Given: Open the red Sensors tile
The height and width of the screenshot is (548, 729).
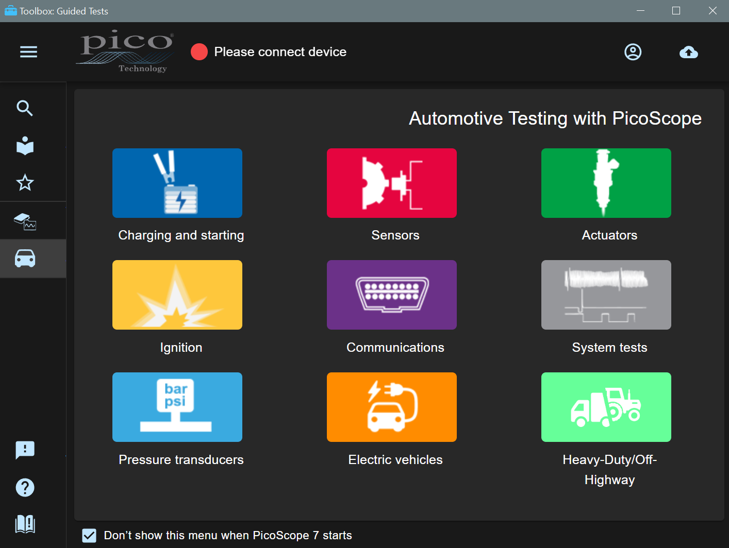Looking at the screenshot, I should [391, 183].
